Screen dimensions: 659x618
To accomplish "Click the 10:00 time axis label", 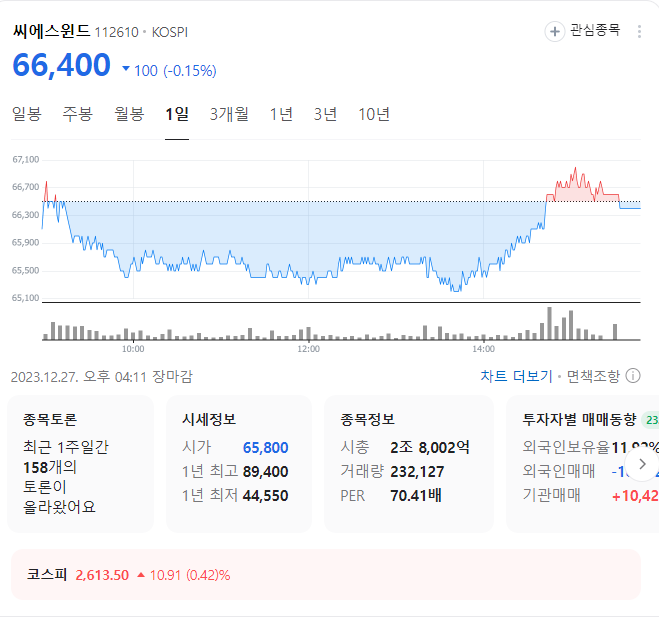I will (133, 349).
